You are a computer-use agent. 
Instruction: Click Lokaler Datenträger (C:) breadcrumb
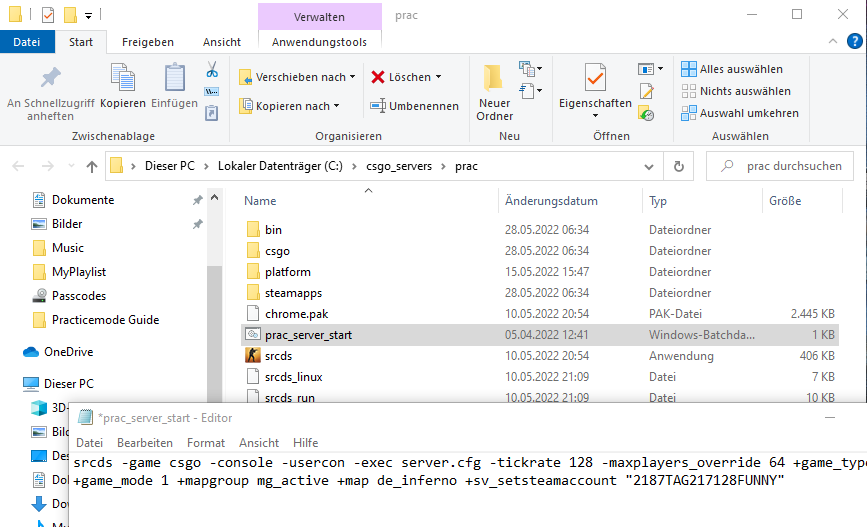point(280,166)
